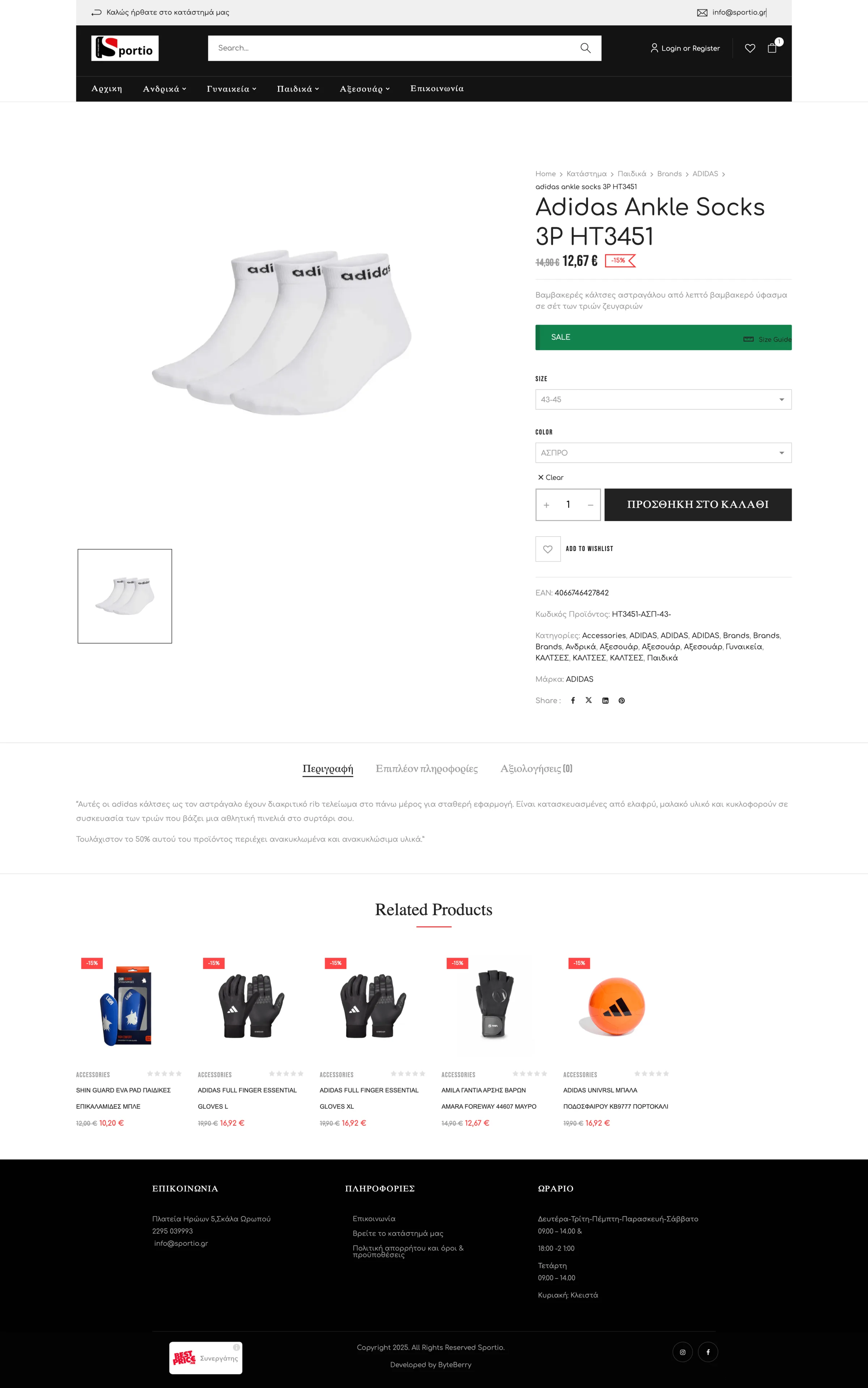Viewport: 868px width, 1388px height.
Task: Click ΠΡΟΣΘΗΚΗ ΣΤΟ ΚΑΛΑΘΙ button
Action: click(698, 505)
